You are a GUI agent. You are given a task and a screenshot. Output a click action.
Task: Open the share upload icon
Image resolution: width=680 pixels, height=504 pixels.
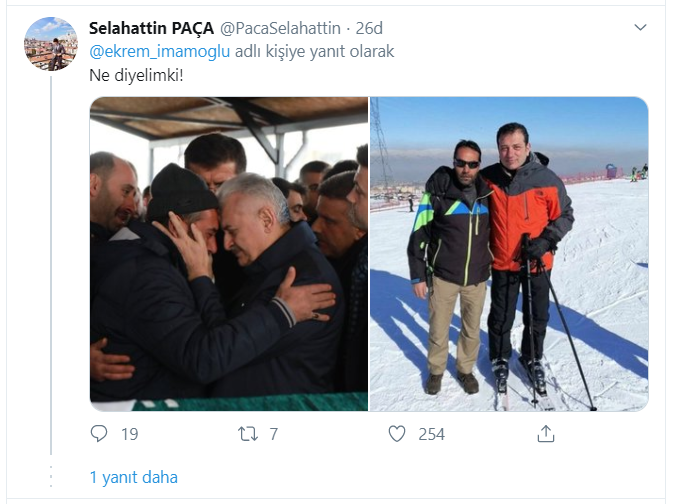(x=546, y=433)
